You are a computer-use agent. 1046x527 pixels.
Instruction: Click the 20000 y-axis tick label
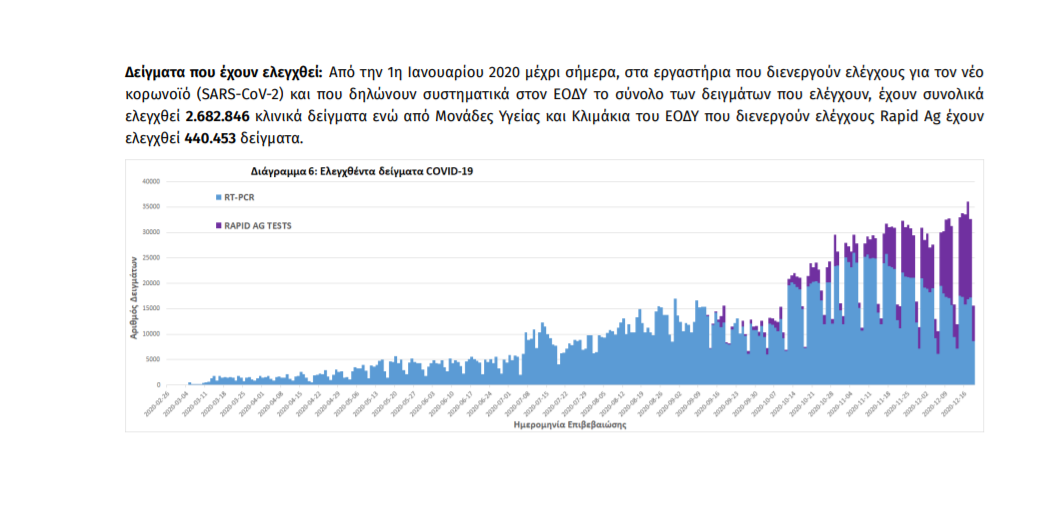[x=150, y=283]
